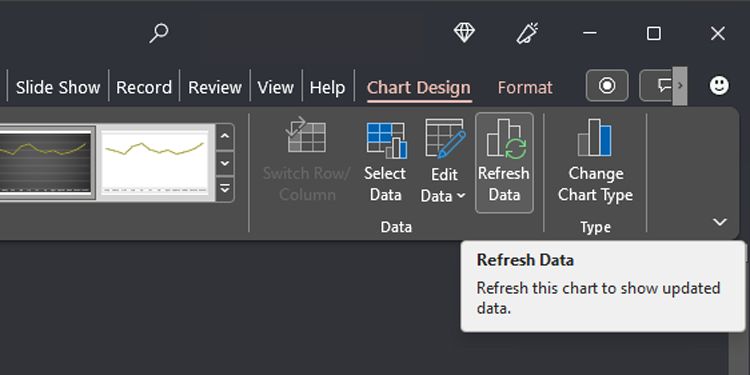Open the Microsoft 365 premium diamond icon
The width and height of the screenshot is (750, 375).
pyautogui.click(x=464, y=33)
